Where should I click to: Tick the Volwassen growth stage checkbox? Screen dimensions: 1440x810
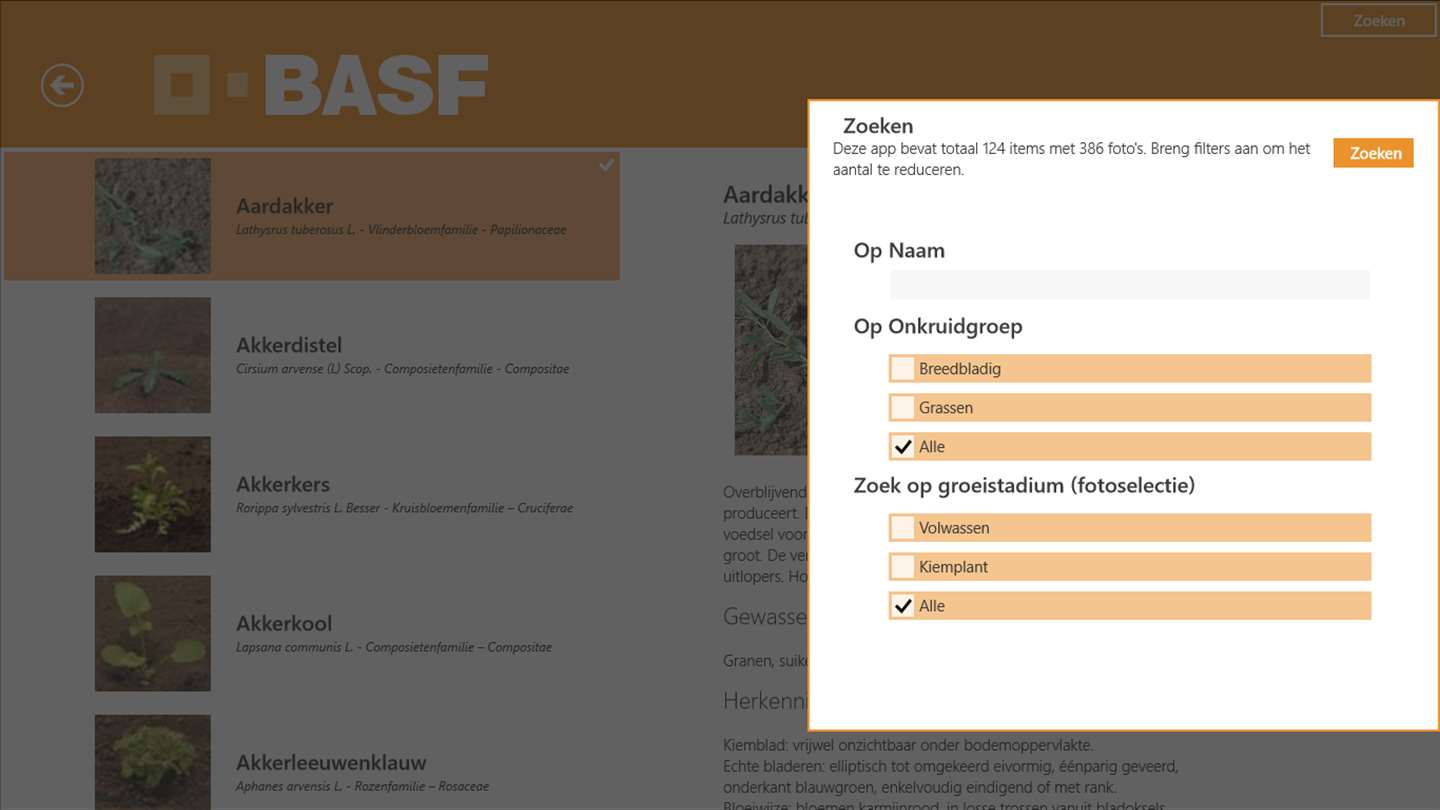tap(903, 527)
